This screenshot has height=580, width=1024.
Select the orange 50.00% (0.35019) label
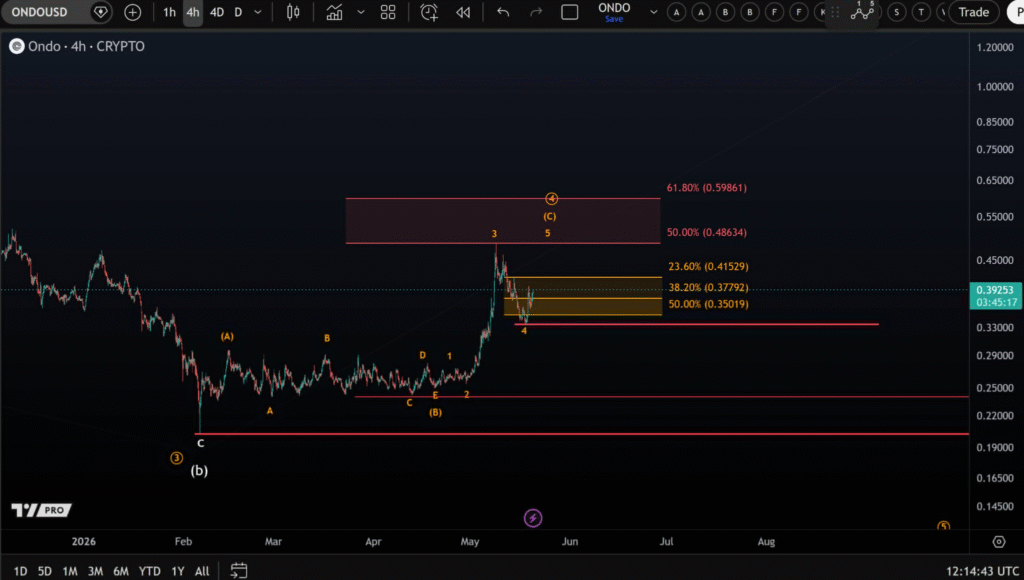coord(709,304)
